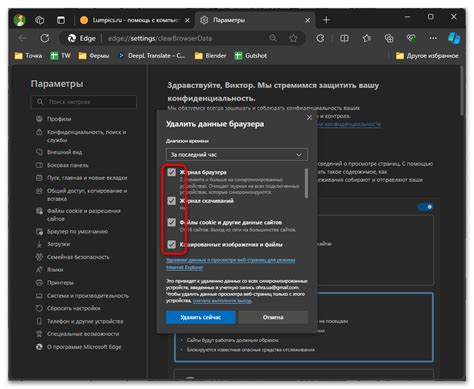Screen dimensions: 474x389
Task: Open the Collections icon
Action: coord(389,38)
